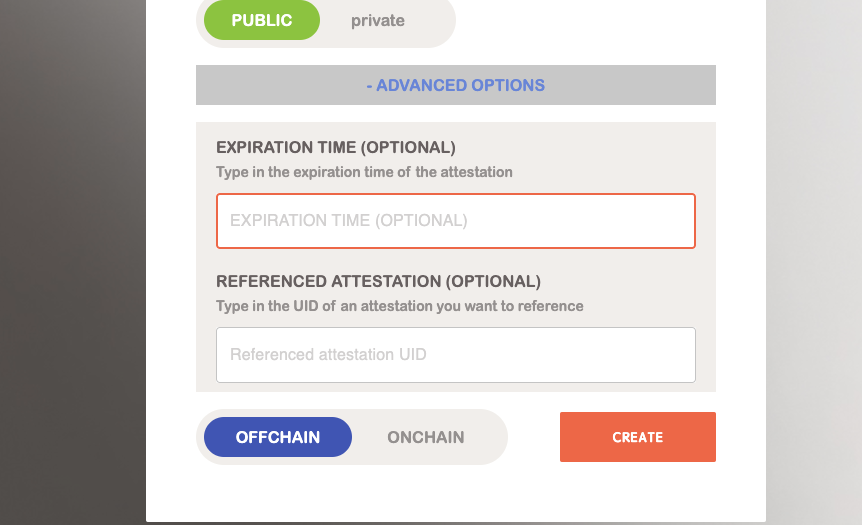Click the EXPIRATION TIME (OPTIONAL) label
The width and height of the screenshot is (862, 525).
click(335, 147)
